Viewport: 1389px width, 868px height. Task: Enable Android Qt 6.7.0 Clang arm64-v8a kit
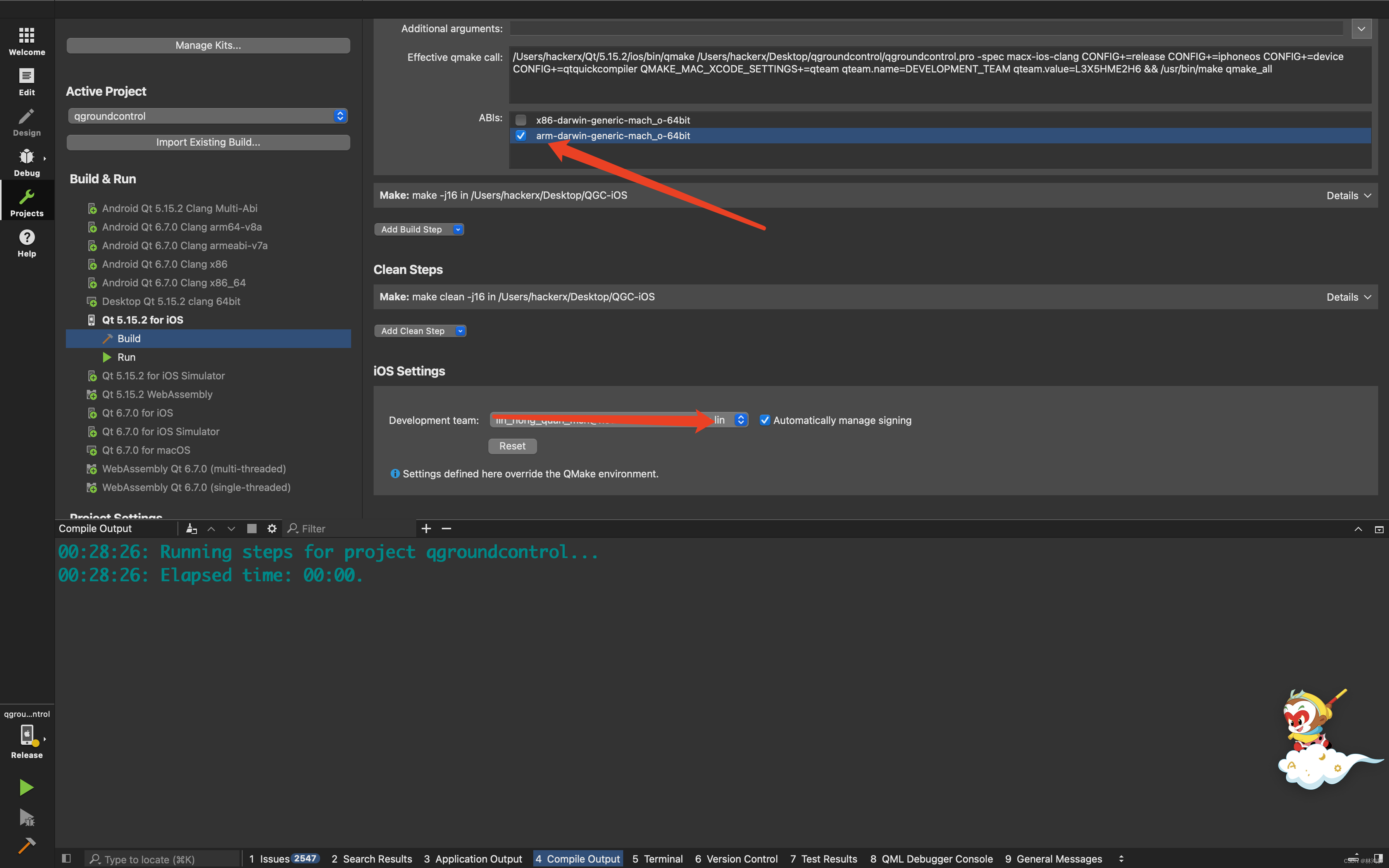(x=182, y=227)
